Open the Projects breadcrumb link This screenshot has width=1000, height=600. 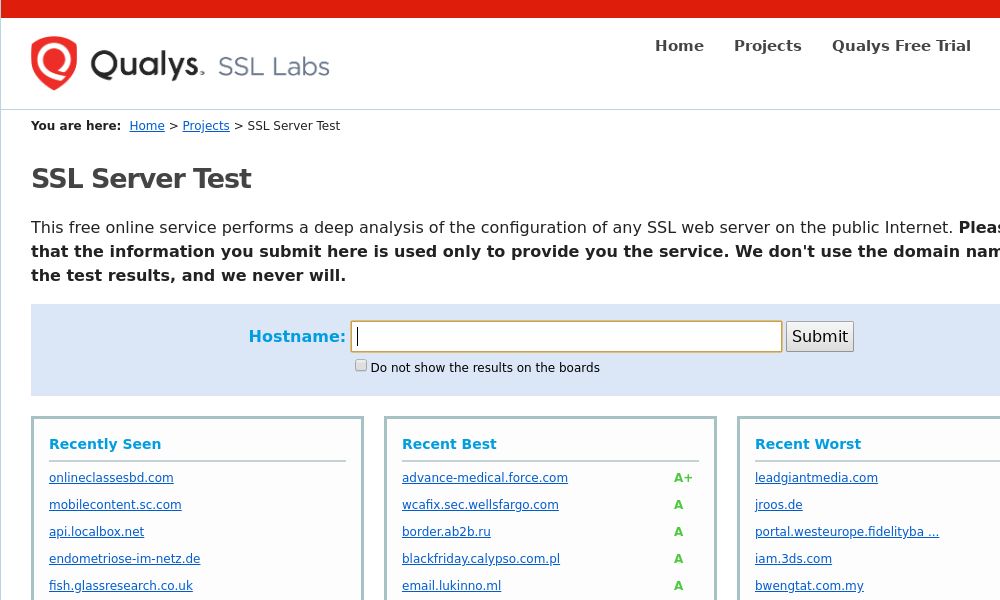point(206,126)
